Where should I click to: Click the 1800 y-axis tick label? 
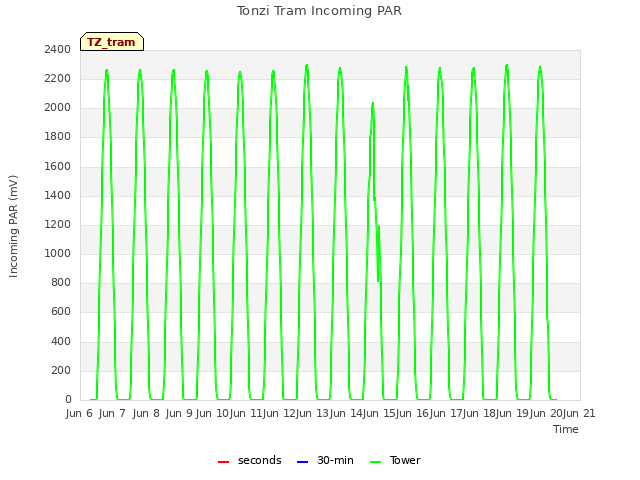tap(58, 137)
